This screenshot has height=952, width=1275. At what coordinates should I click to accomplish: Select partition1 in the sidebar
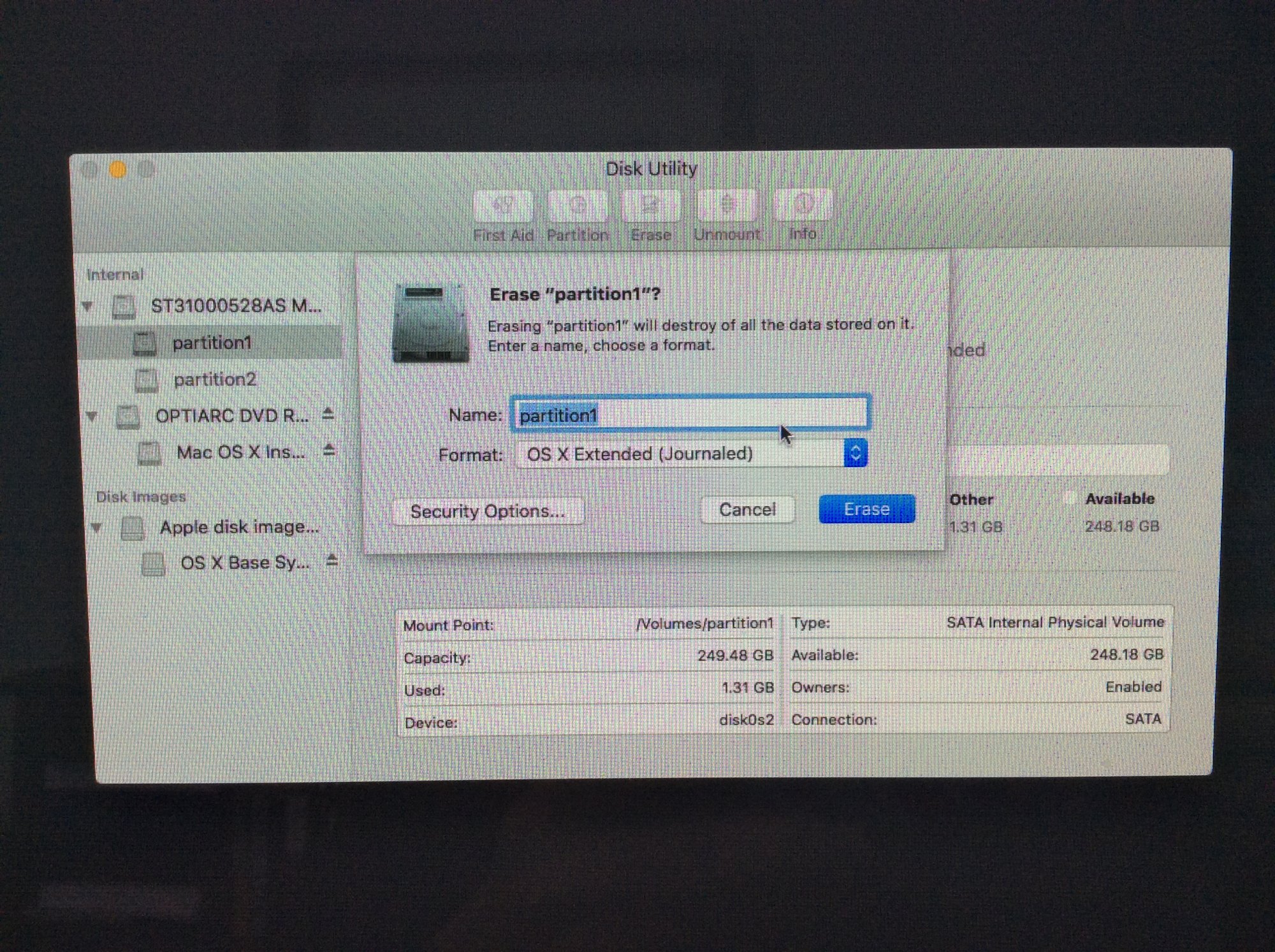(x=212, y=343)
